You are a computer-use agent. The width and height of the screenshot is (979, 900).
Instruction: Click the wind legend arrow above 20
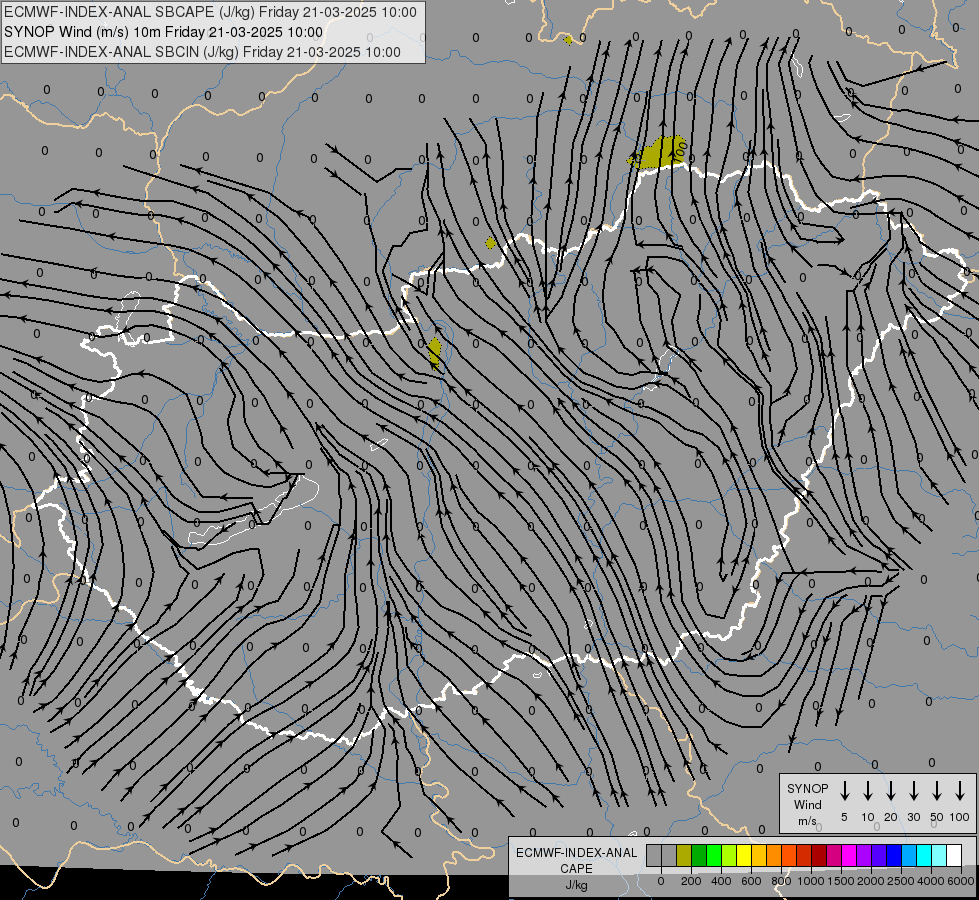[x=891, y=791]
